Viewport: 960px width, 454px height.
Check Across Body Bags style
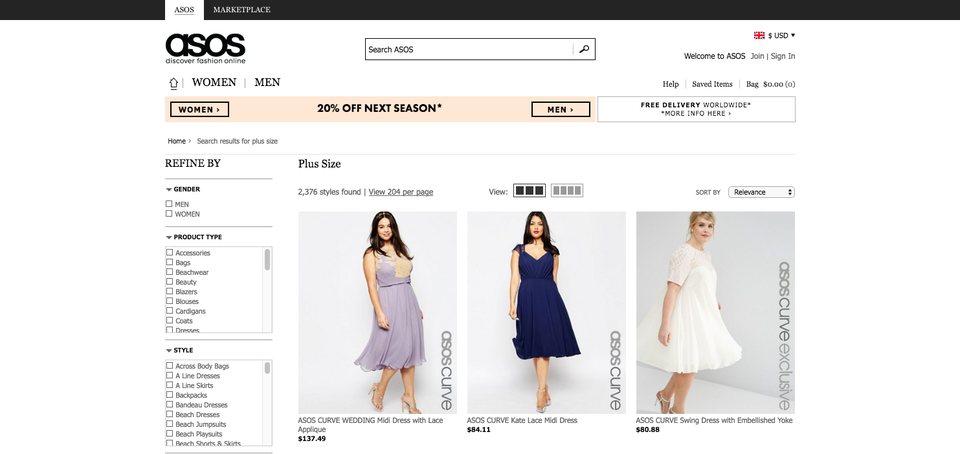[x=170, y=365]
